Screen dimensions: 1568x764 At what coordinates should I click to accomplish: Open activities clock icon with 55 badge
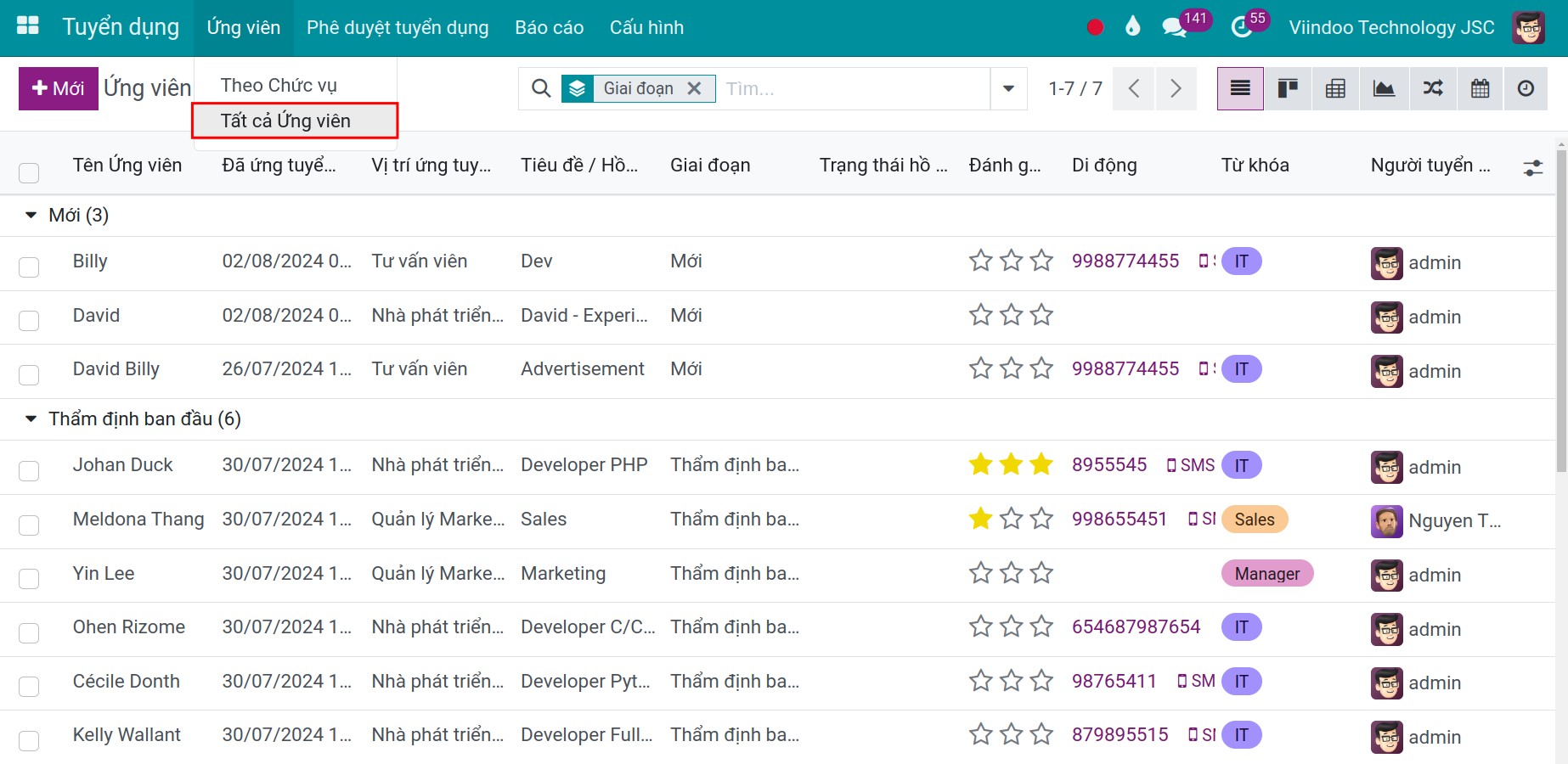click(1242, 27)
